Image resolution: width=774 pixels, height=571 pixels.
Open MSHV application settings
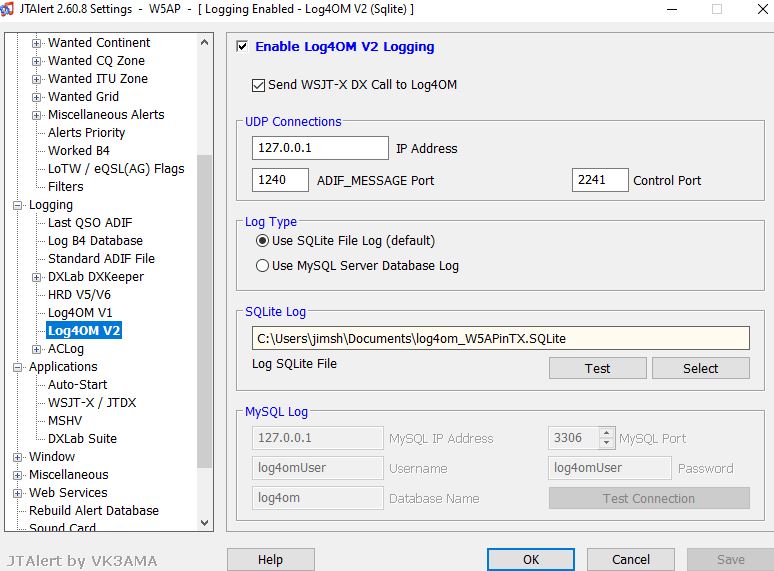pyautogui.click(x=65, y=420)
